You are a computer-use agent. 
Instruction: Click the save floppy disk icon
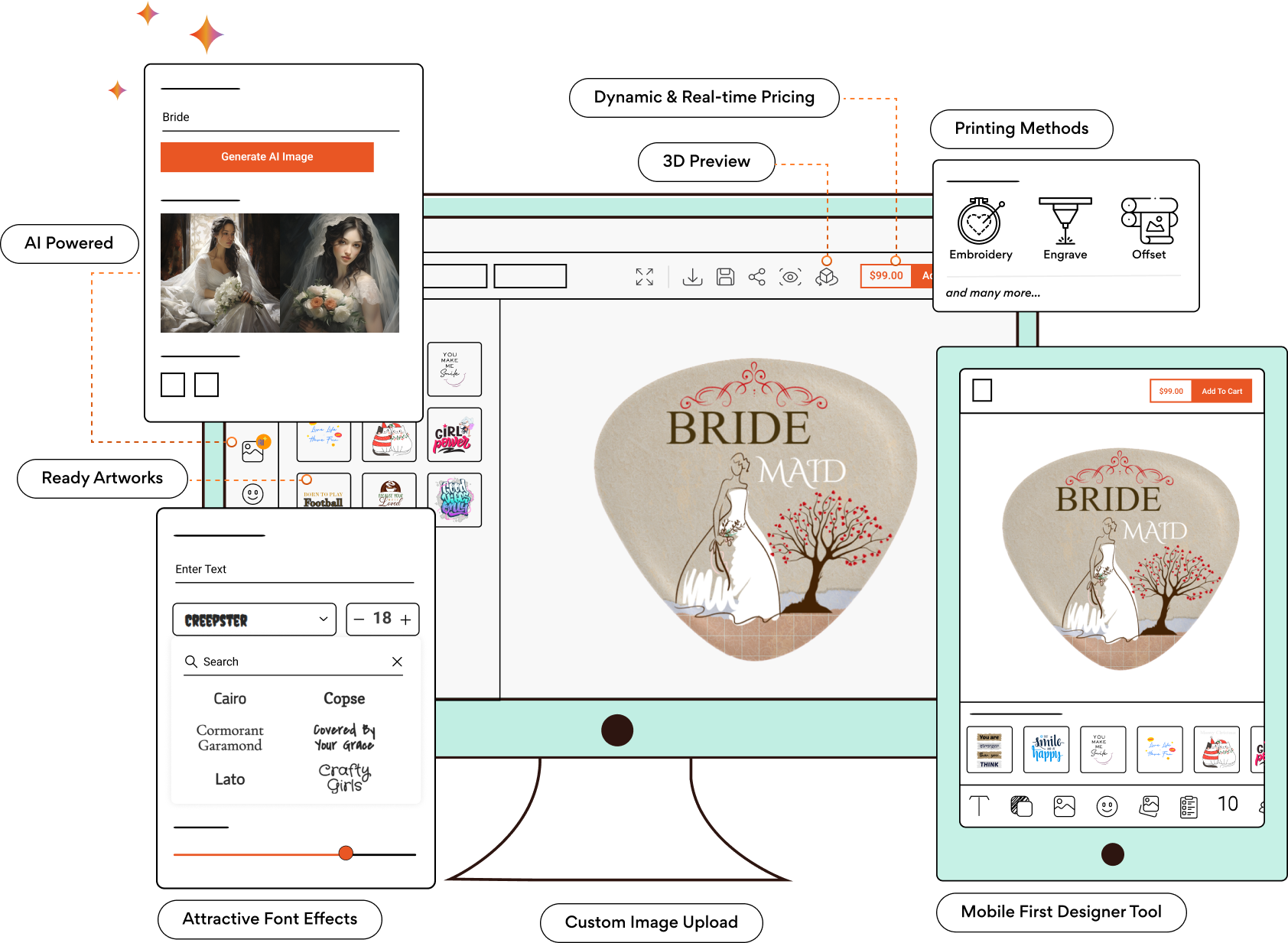tap(725, 277)
